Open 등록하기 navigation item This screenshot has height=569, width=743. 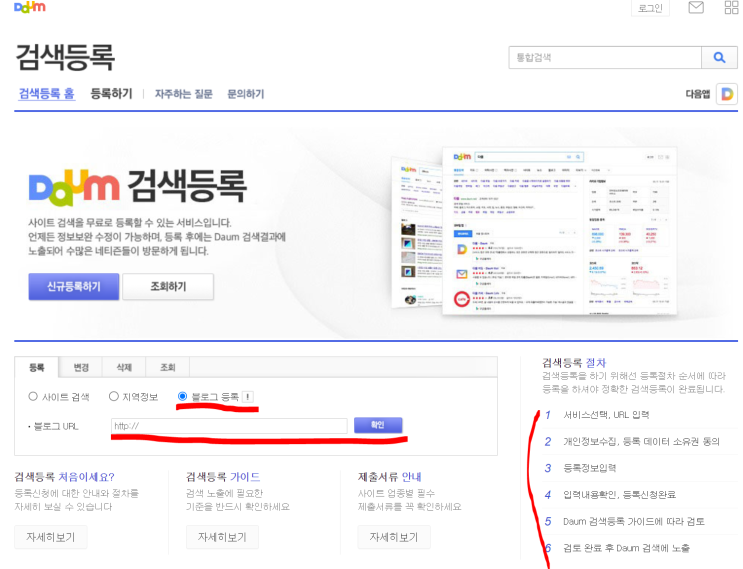click(x=111, y=94)
